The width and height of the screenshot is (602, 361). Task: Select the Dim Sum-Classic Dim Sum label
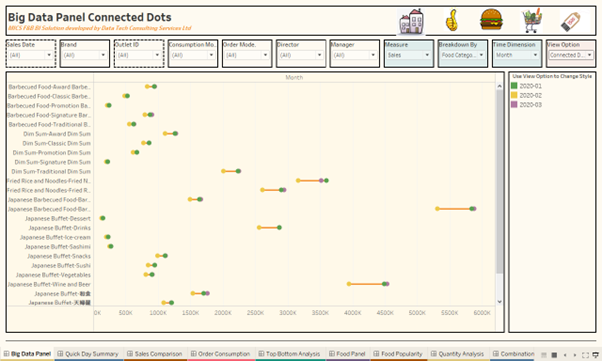[x=56, y=143]
